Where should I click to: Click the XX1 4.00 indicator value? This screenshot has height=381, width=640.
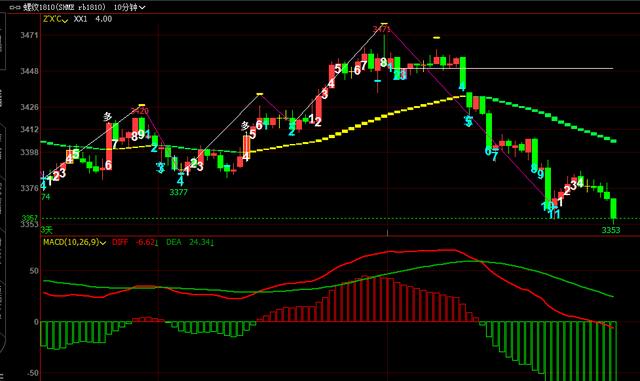click(93, 19)
